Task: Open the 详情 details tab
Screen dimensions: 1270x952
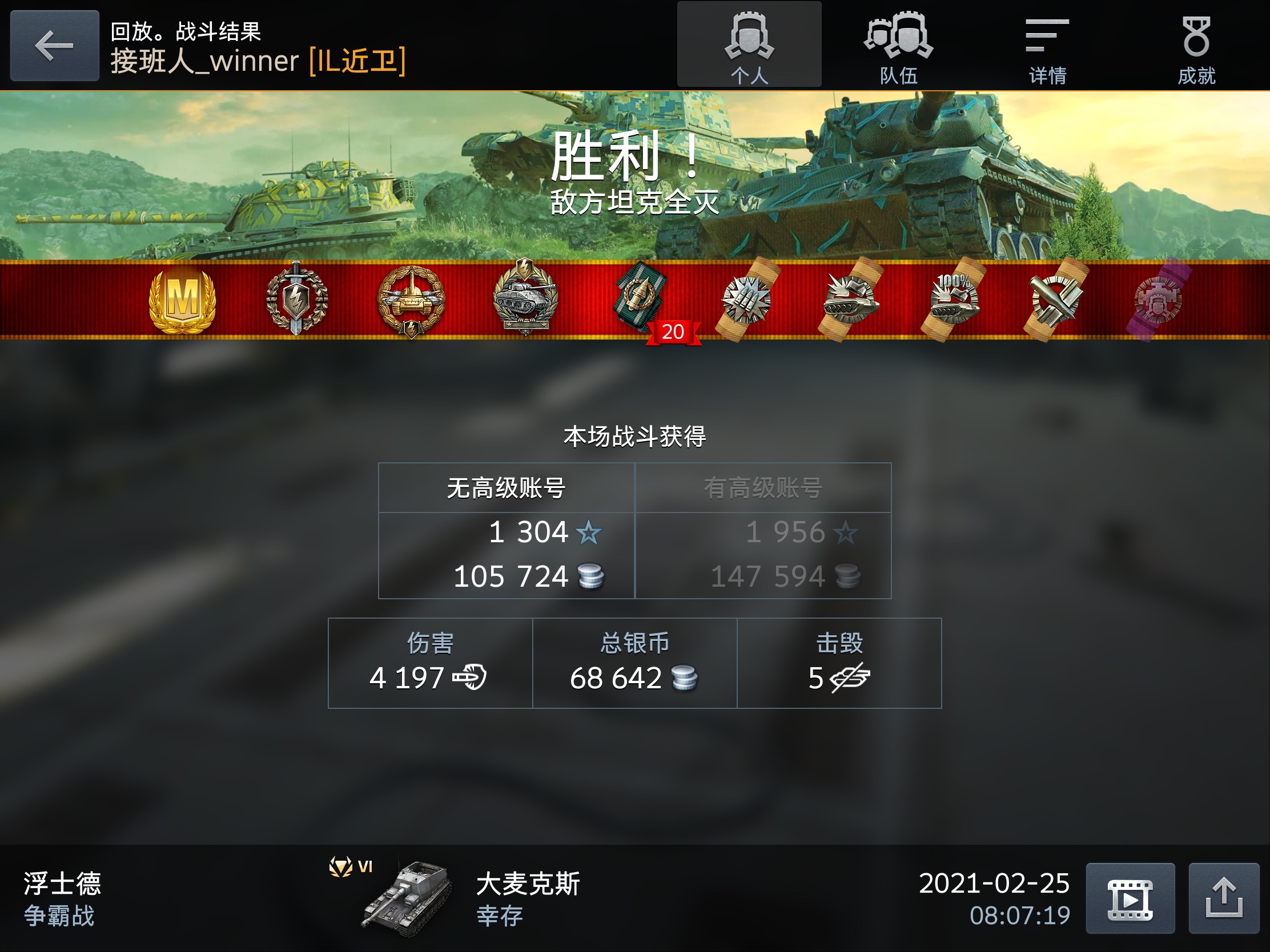Action: click(x=1047, y=44)
